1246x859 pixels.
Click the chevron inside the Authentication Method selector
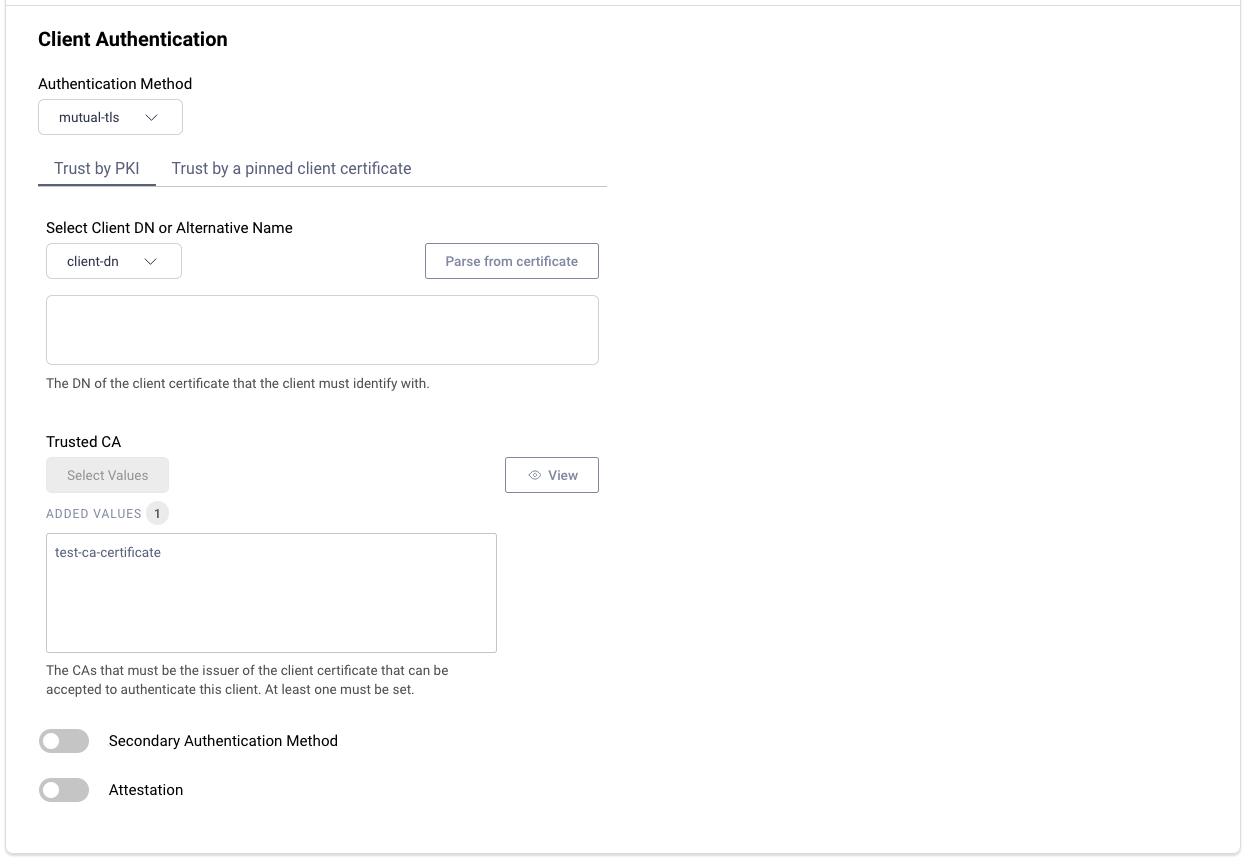153,117
